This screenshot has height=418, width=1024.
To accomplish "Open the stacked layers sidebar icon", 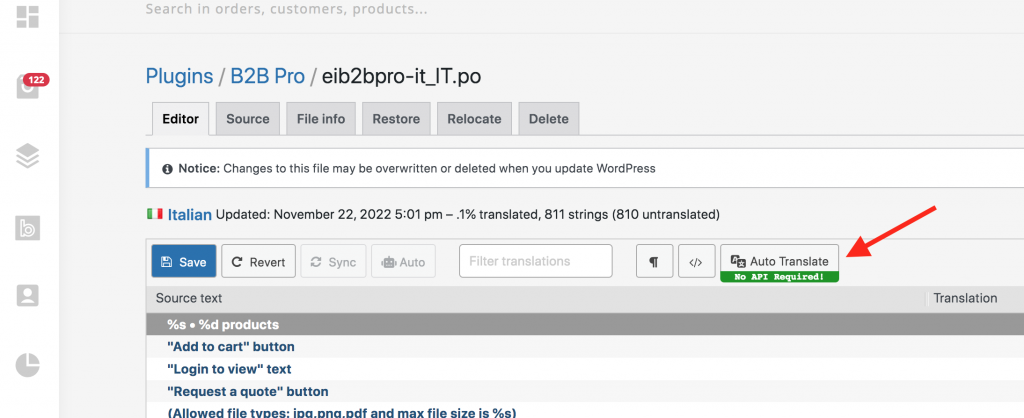I will coord(27,156).
